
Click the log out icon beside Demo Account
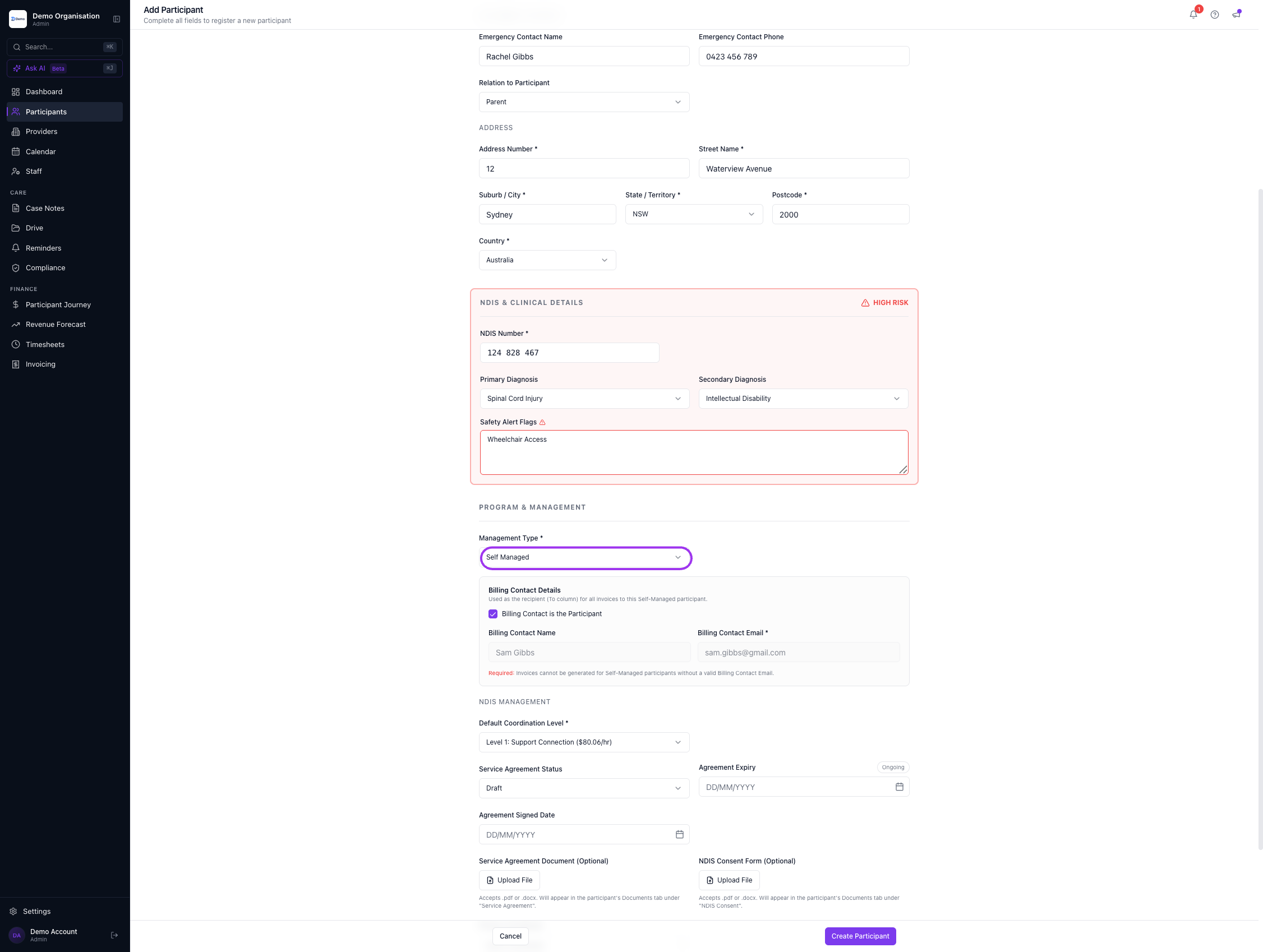pos(114,935)
